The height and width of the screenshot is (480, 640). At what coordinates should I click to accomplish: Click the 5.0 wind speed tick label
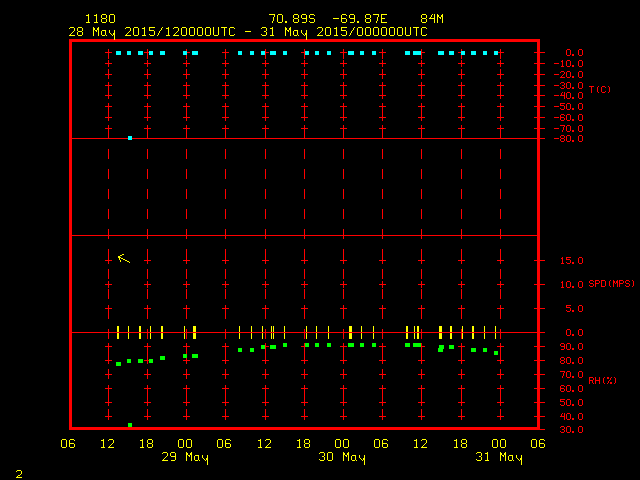point(574,309)
